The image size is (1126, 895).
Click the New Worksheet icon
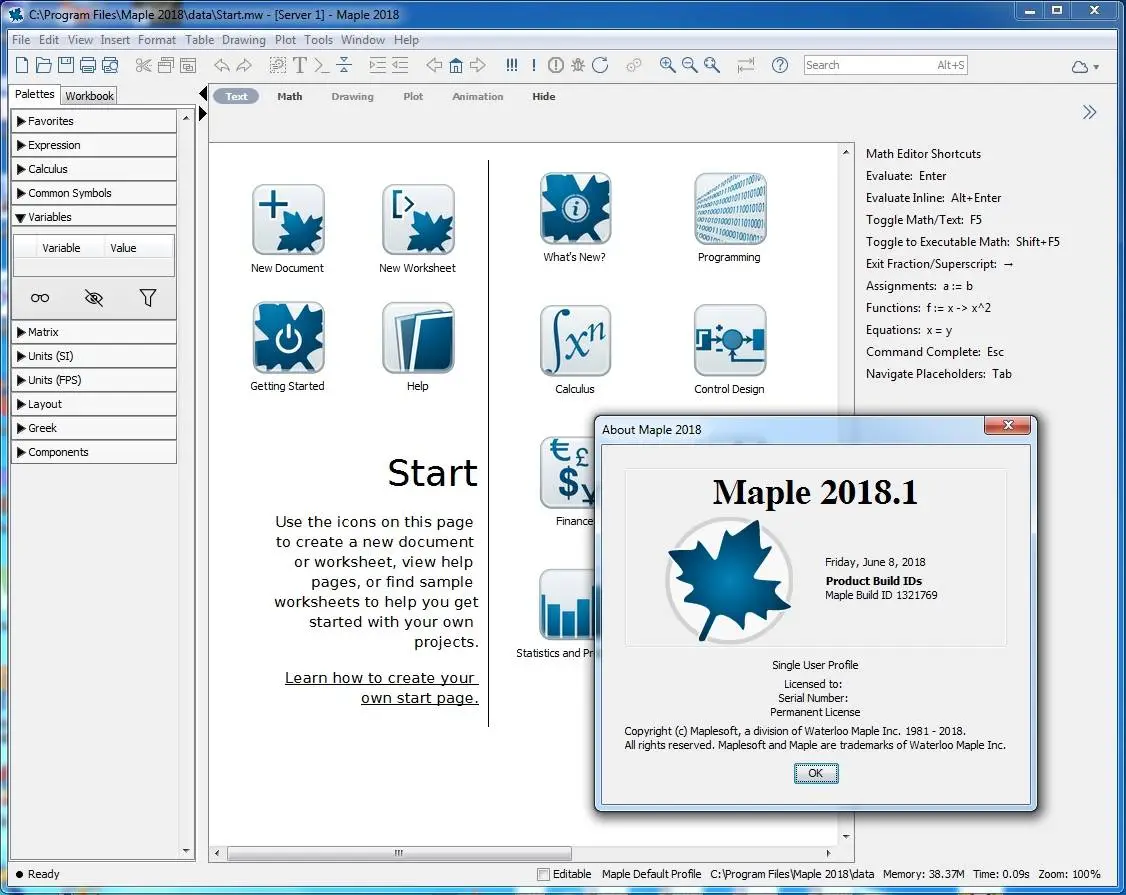click(418, 220)
